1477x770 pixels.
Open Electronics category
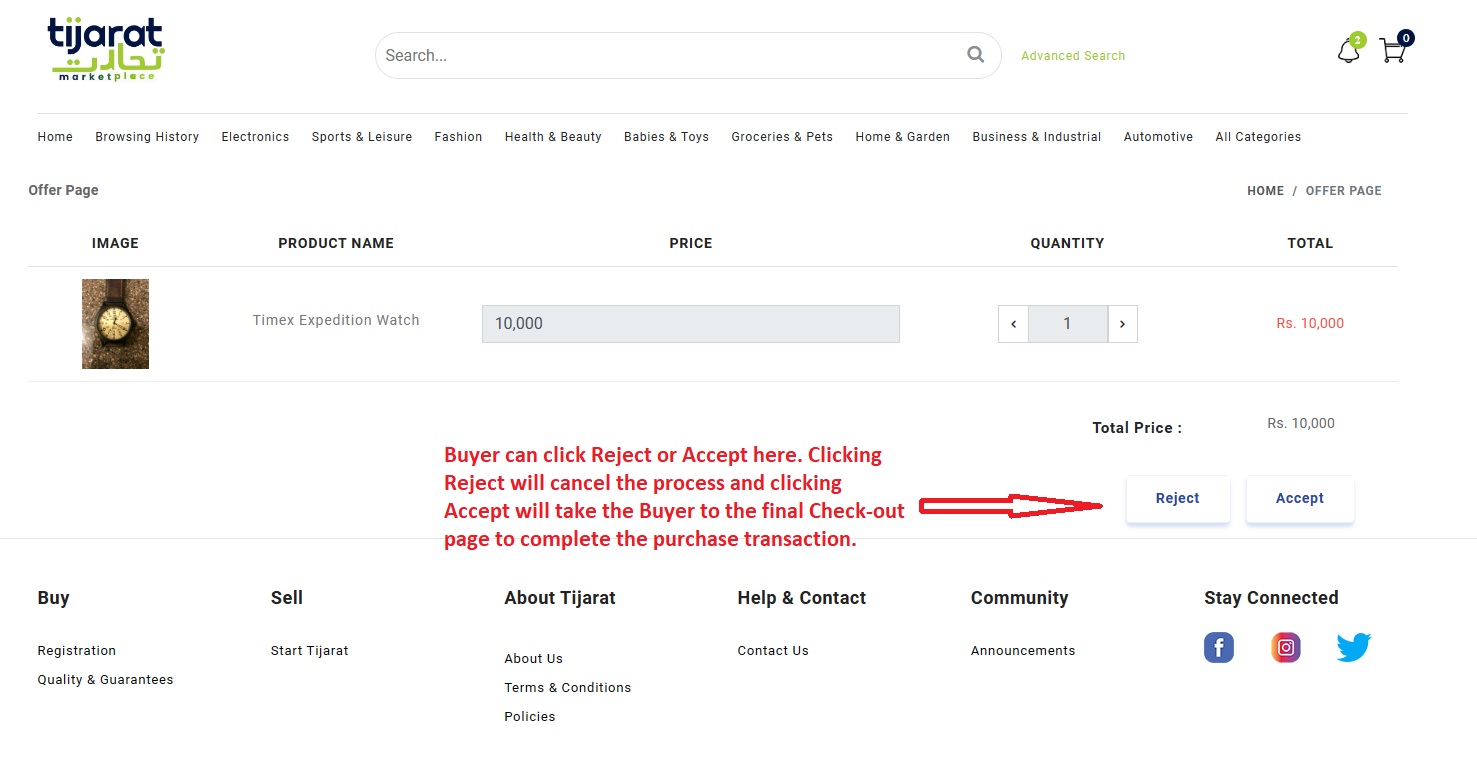click(x=255, y=137)
